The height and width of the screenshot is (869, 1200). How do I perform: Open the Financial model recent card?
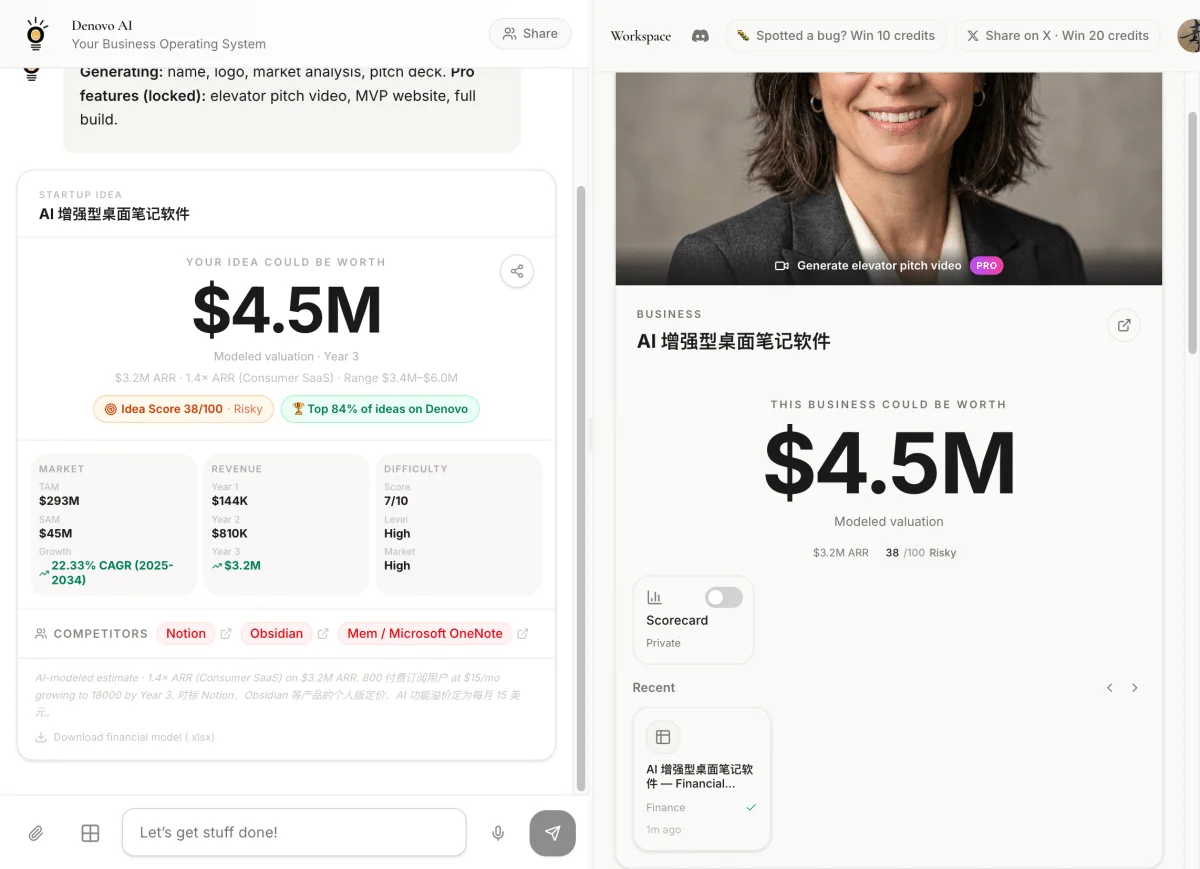pyautogui.click(x=702, y=779)
